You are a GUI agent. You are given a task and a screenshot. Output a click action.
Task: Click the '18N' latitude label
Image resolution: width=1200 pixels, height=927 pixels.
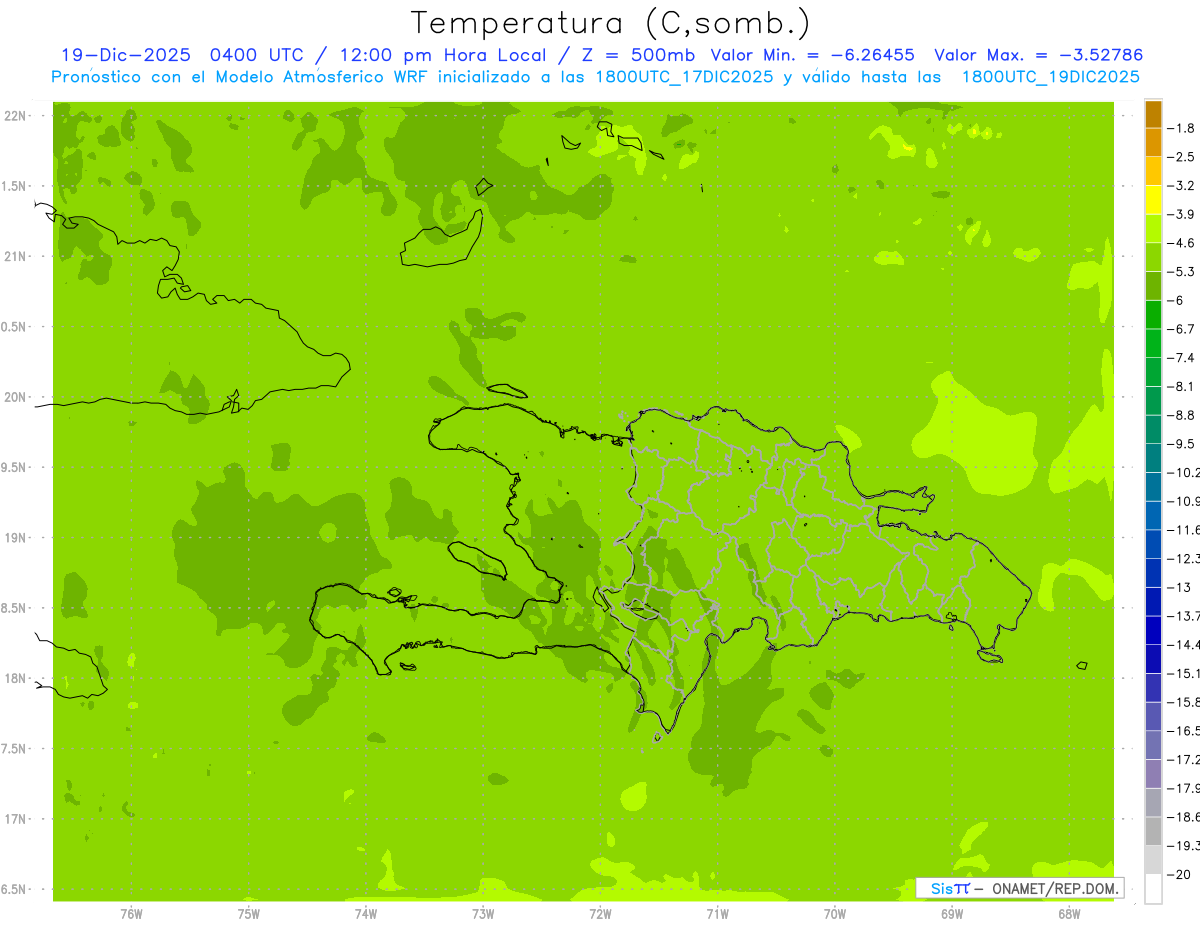tap(16, 678)
